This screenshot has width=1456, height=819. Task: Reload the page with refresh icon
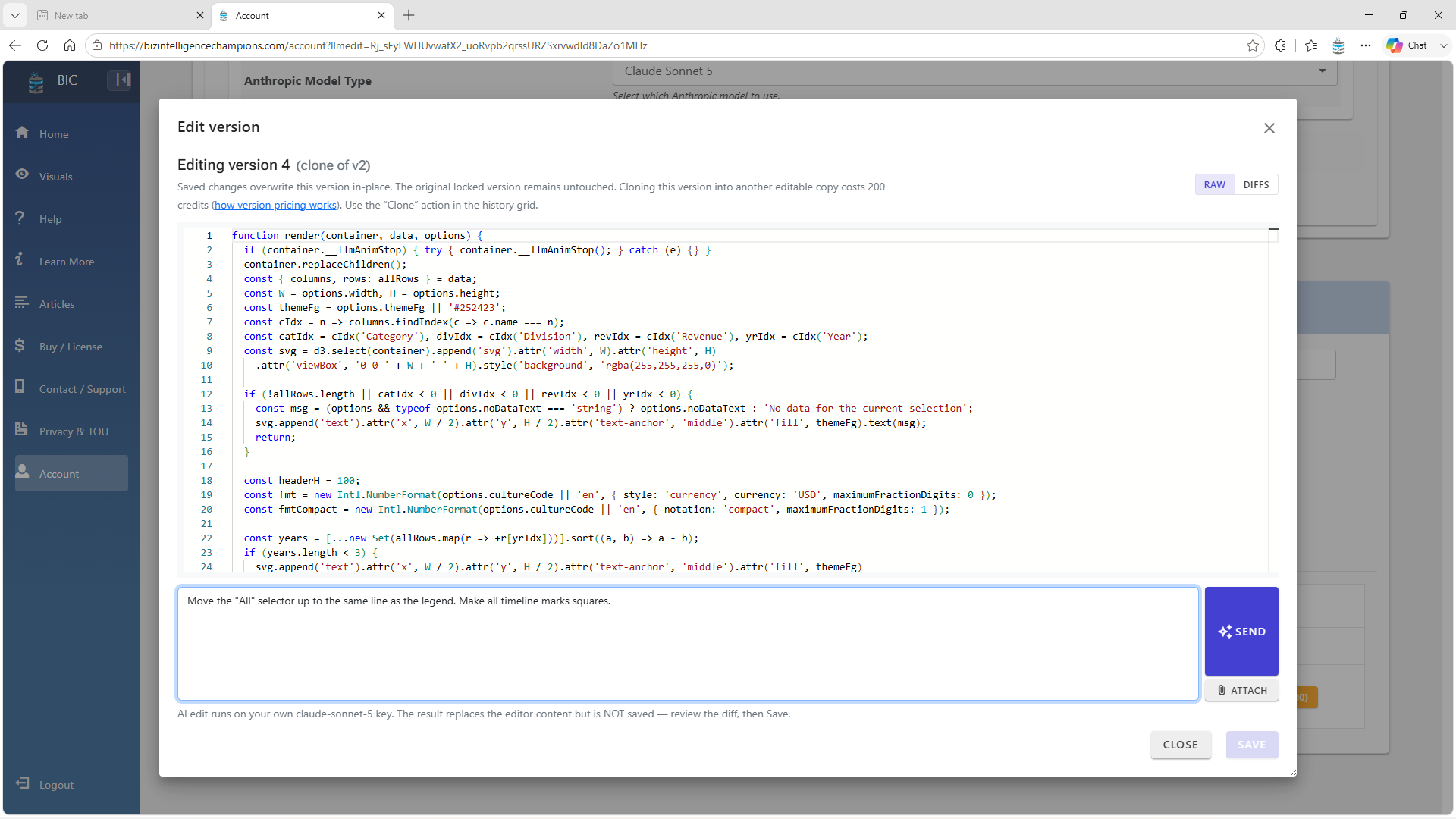42,45
